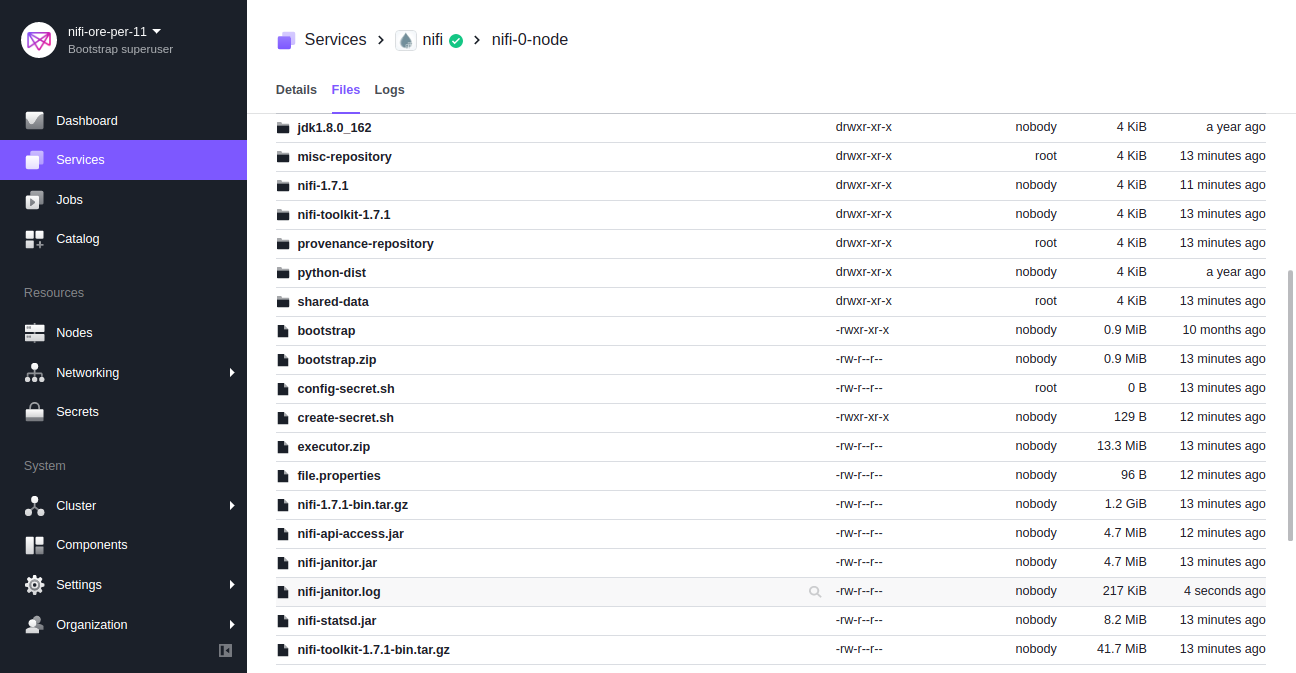
Task: Open the nifi-toolkit-1.7.1 folder
Action: [344, 215]
